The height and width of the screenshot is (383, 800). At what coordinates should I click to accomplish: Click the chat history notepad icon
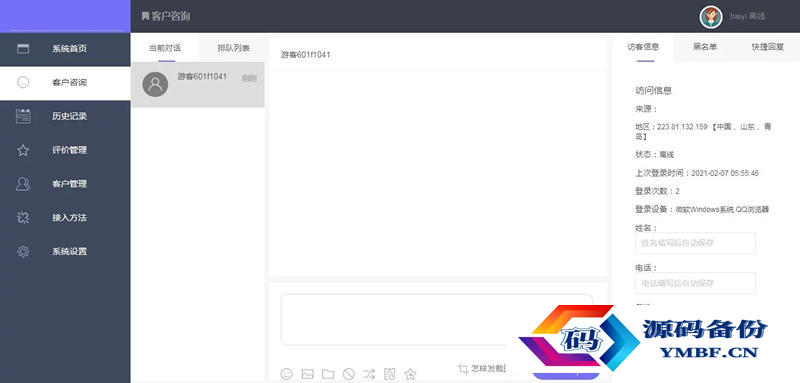tap(389, 374)
